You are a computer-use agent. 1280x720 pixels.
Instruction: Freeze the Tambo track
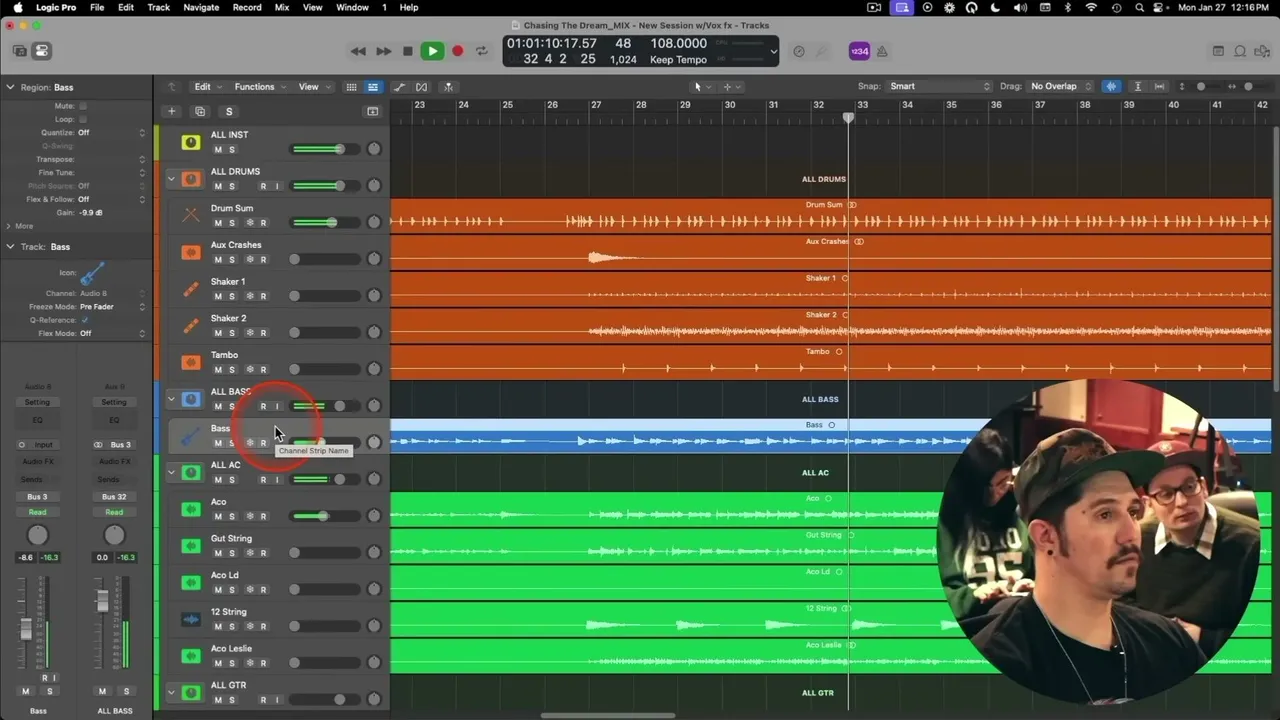tap(250, 370)
